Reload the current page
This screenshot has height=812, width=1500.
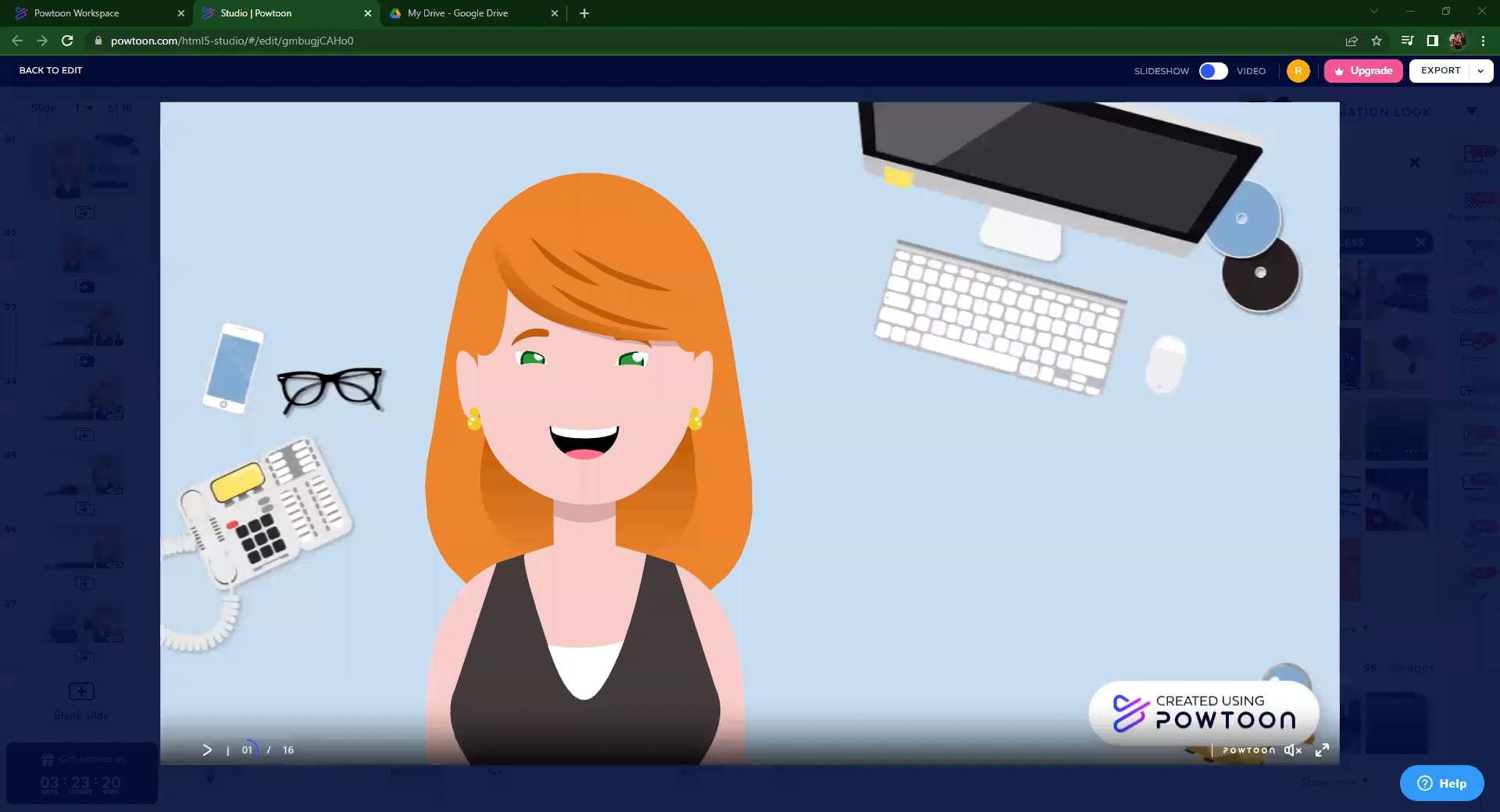67,41
